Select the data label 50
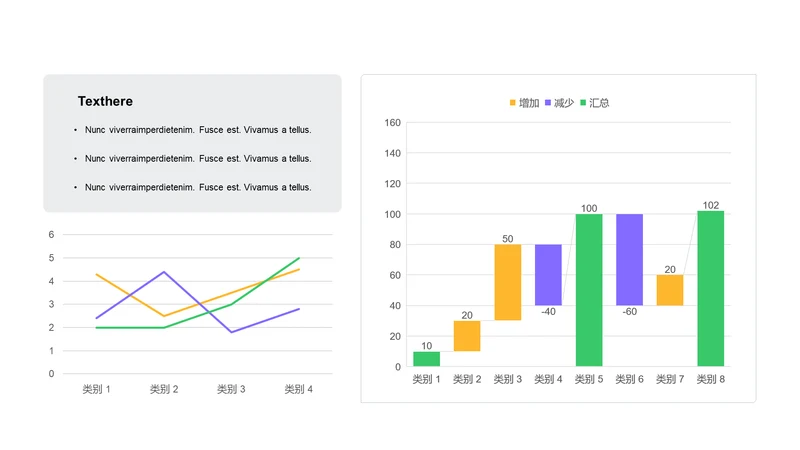This screenshot has height=450, width=800. pos(508,239)
